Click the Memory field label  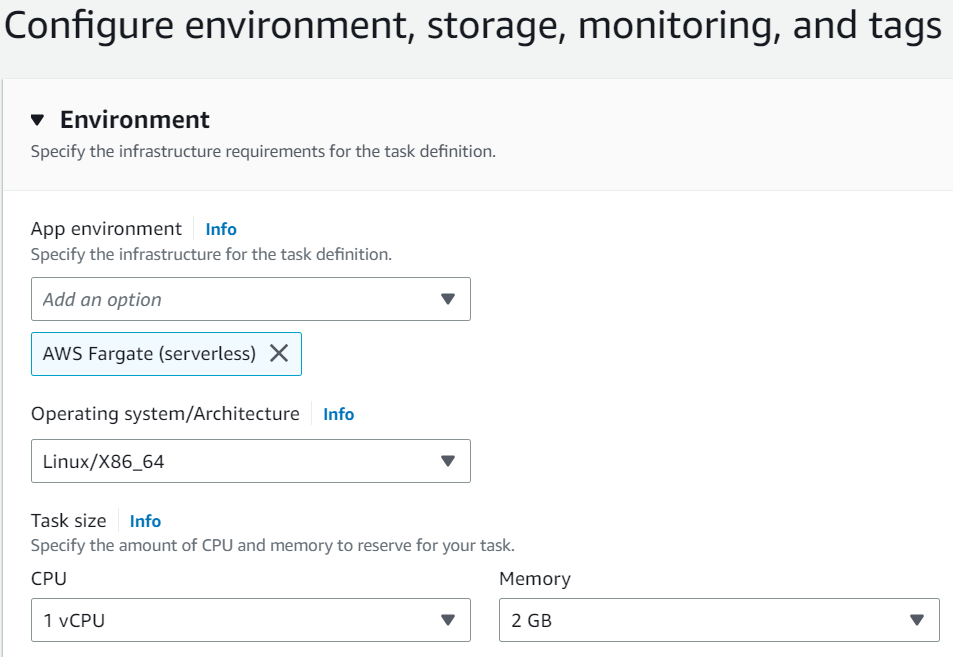click(x=535, y=579)
